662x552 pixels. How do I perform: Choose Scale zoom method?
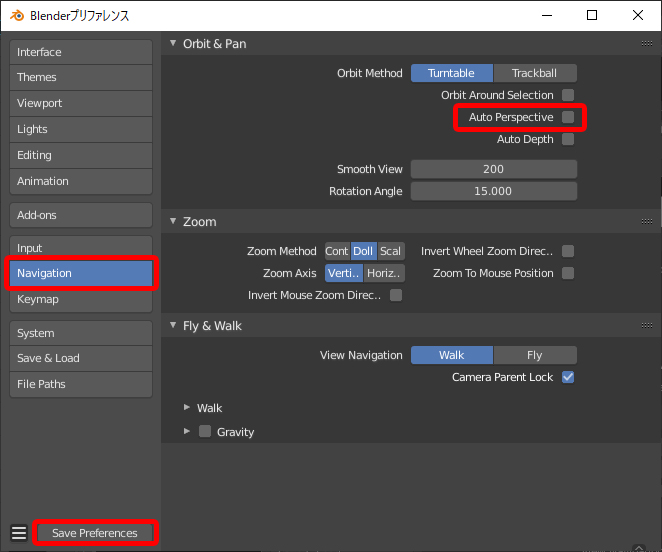point(391,251)
